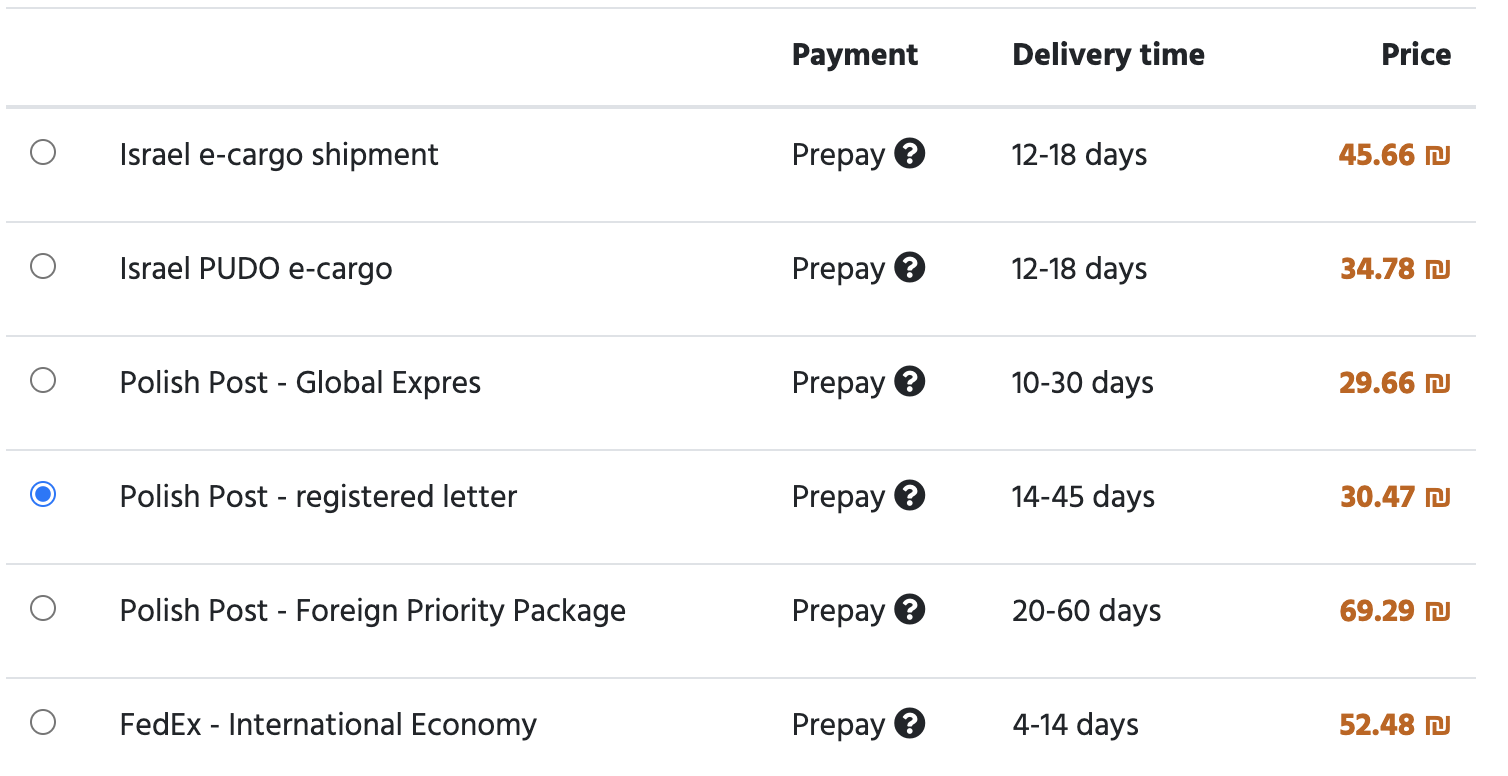This screenshot has height=776, width=1508.
Task: Click help icon beside Israel PUDO e-cargo Prepay
Action: pos(909,268)
